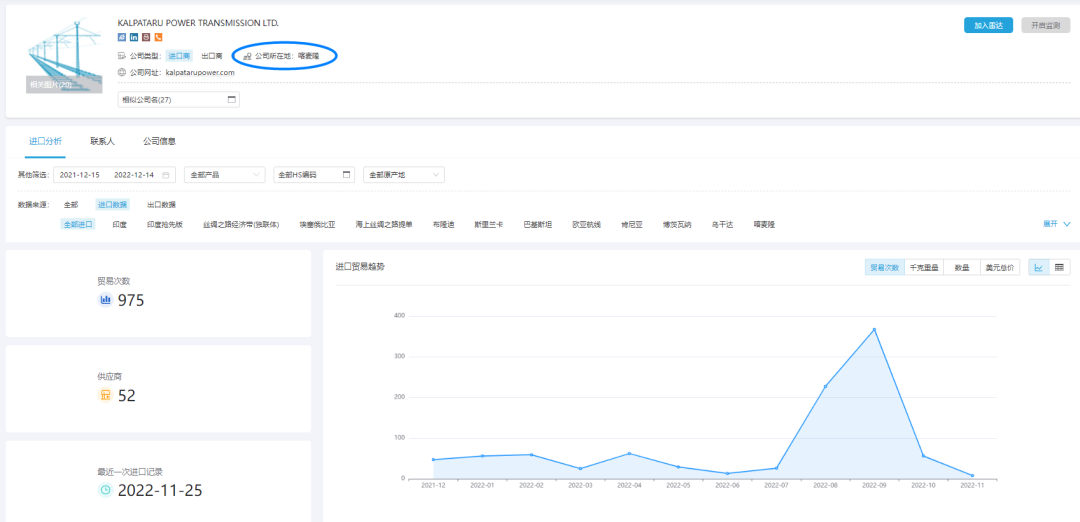Switch chart to table view icon
This screenshot has width=1080, height=522.
(1059, 268)
